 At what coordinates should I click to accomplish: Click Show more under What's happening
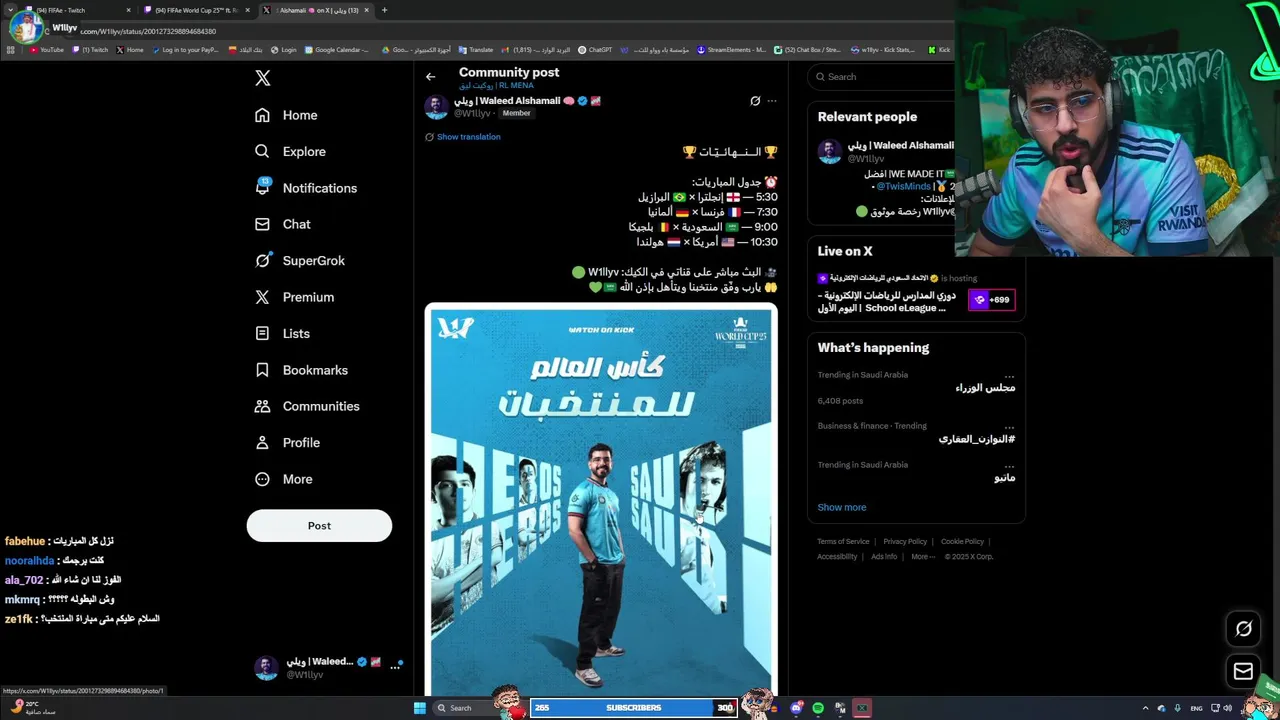pyautogui.click(x=842, y=507)
